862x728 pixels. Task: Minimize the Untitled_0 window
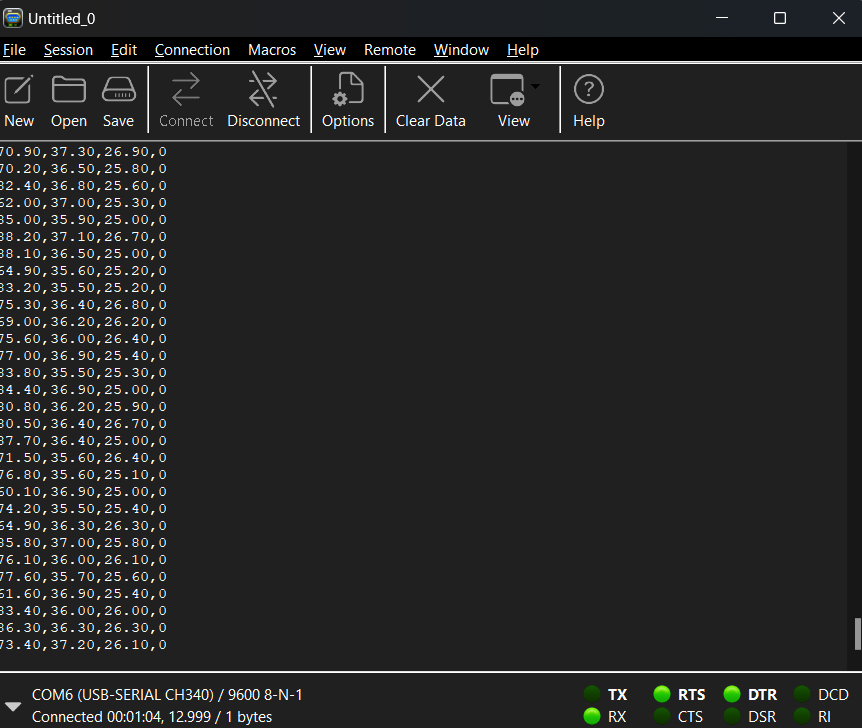(x=722, y=18)
